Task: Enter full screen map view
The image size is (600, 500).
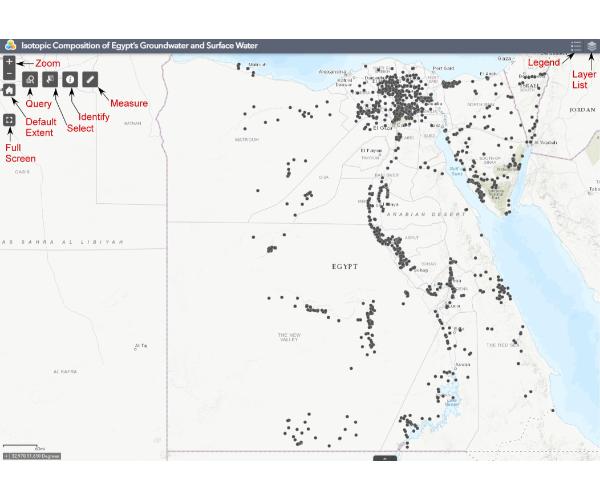Action: [x=9, y=121]
